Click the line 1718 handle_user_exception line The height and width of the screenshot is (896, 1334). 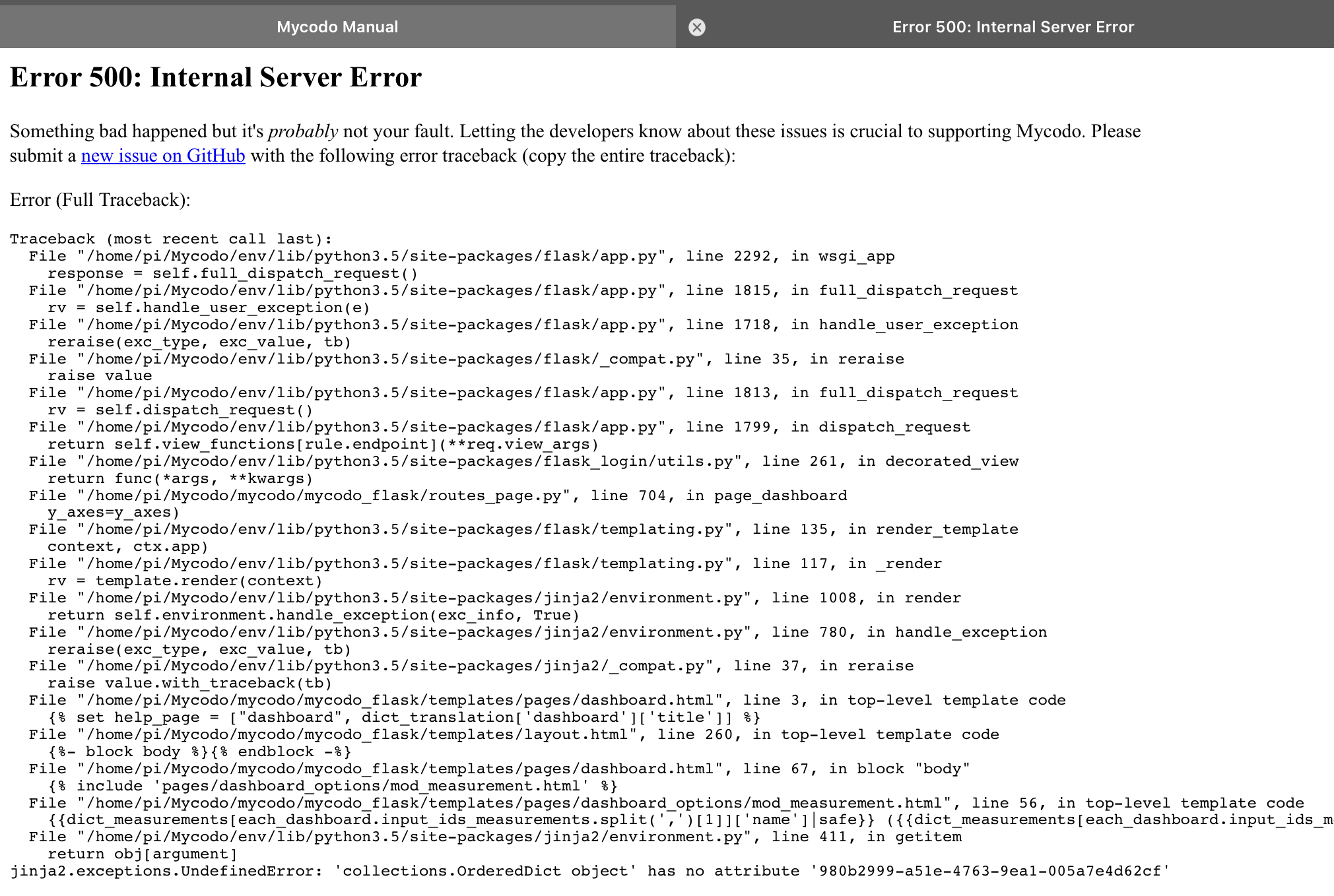coord(523,325)
